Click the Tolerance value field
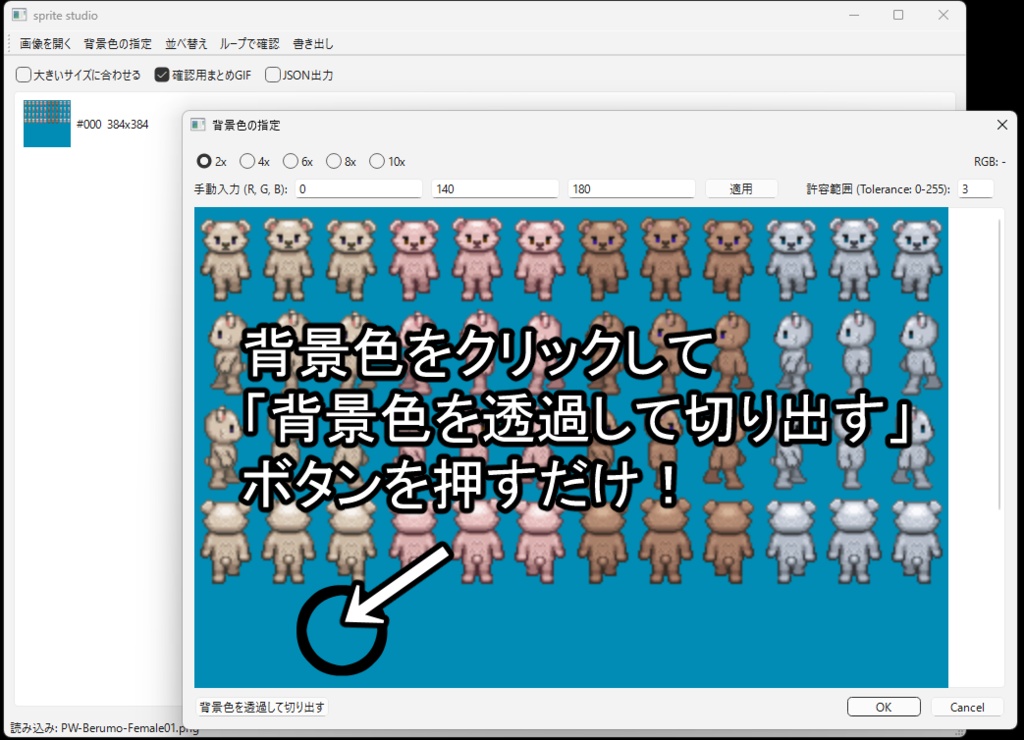Image resolution: width=1024 pixels, height=740 pixels. click(x=975, y=188)
